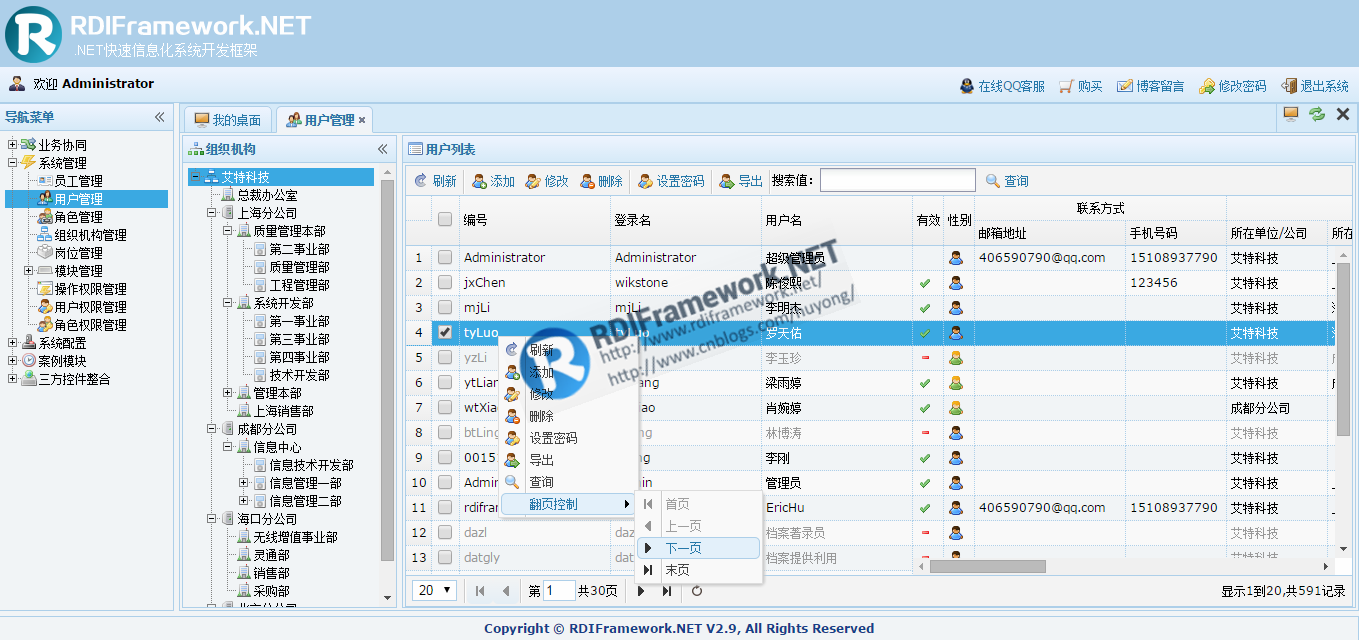Expand the 模块管理 tree node
Image resolution: width=1359 pixels, height=640 pixels.
click(x=29, y=270)
